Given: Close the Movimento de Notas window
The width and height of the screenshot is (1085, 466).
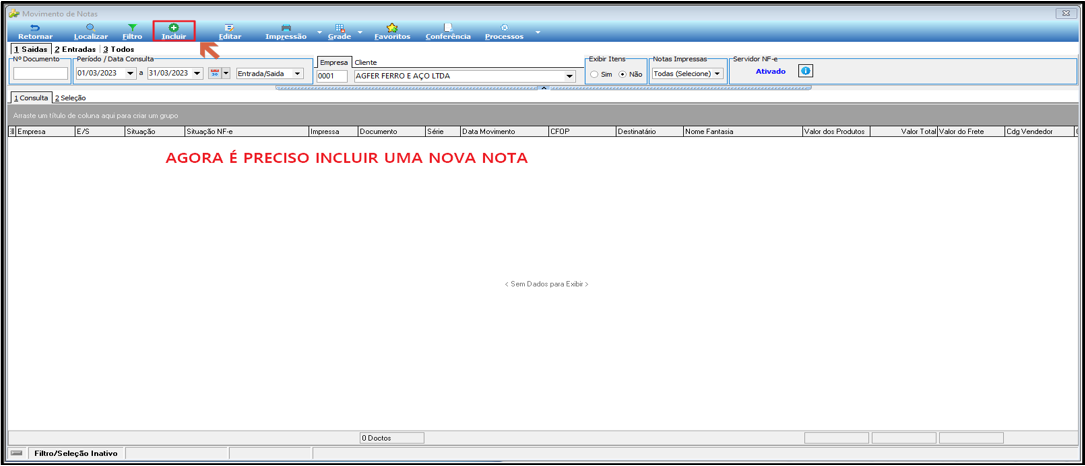Looking at the screenshot, I should point(1066,13).
